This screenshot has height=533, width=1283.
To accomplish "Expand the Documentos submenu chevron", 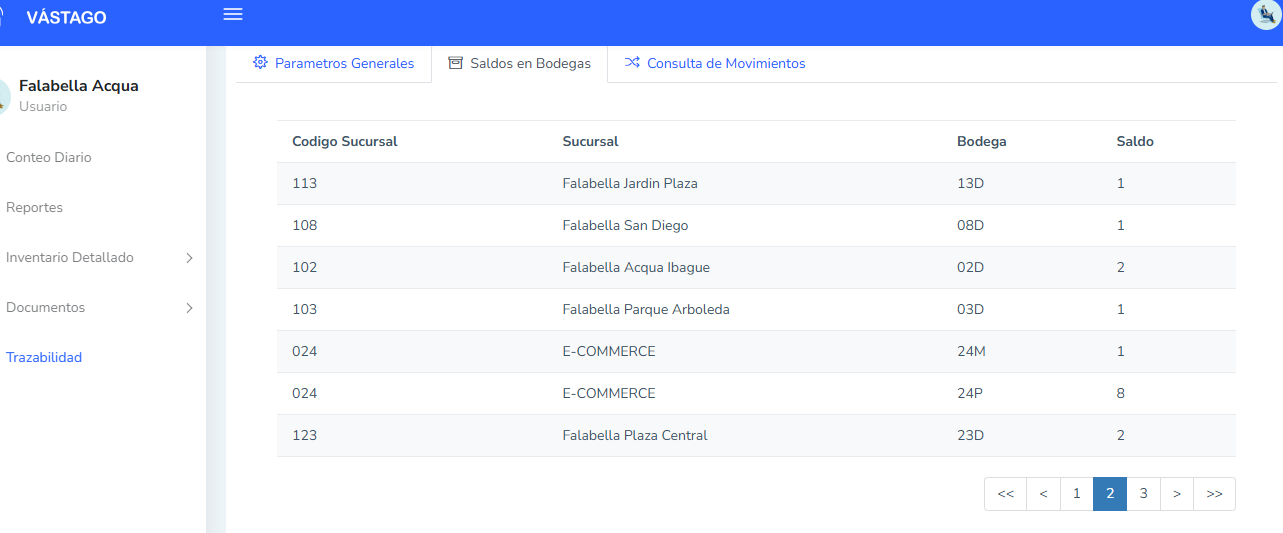I will pyautogui.click(x=189, y=308).
